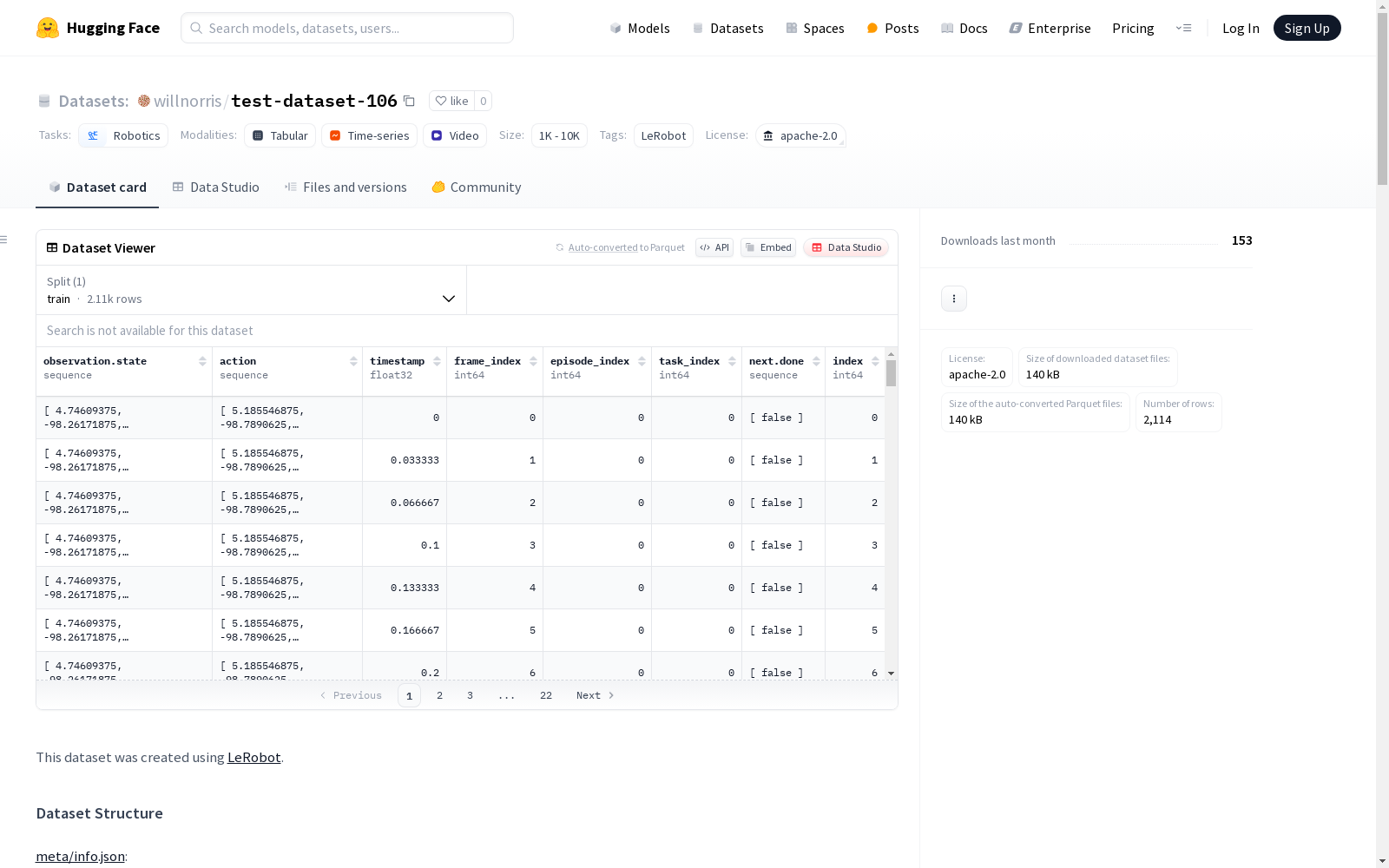
Task: Click Previous in the table pagination
Action: coord(351,695)
